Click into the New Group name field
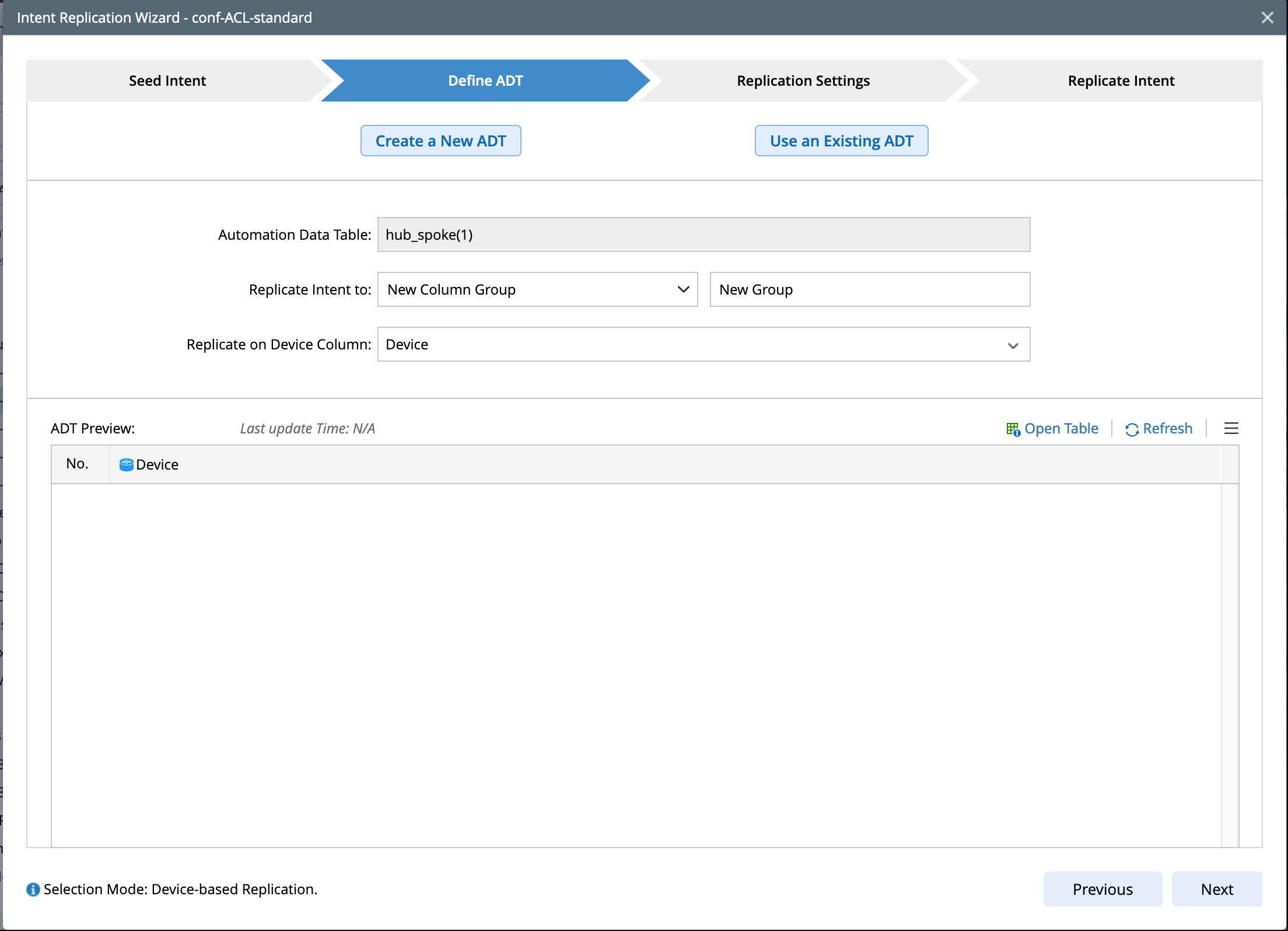Image resolution: width=1288 pixels, height=931 pixels. (869, 289)
